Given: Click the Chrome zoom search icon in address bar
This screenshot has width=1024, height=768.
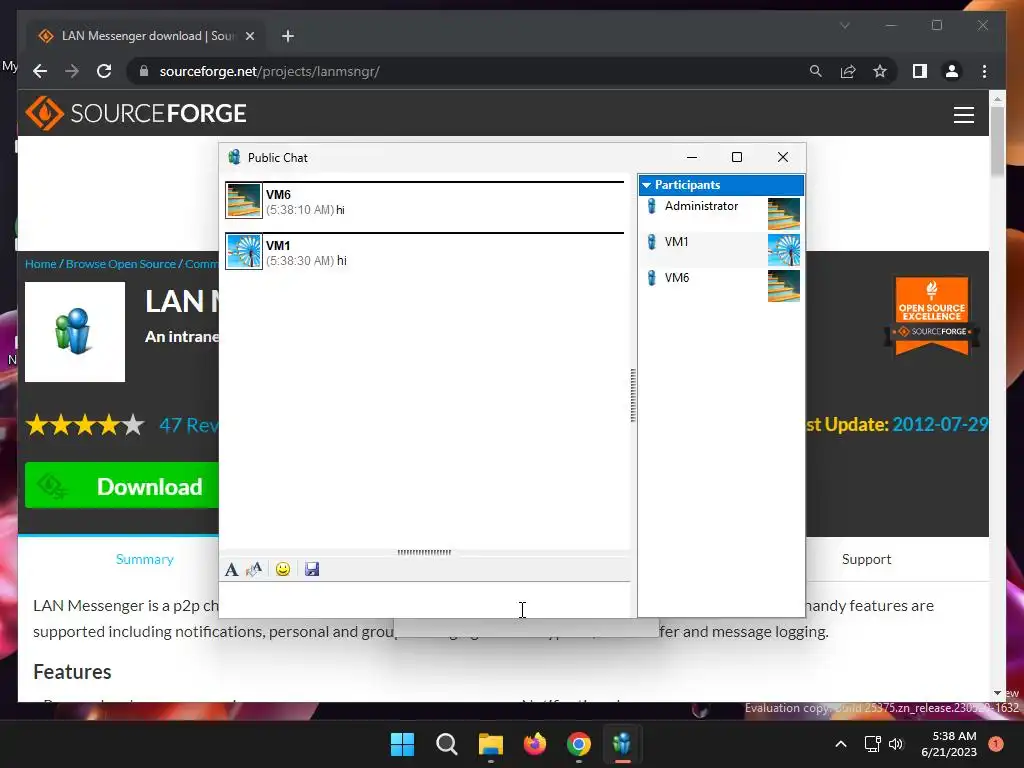Looking at the screenshot, I should tap(816, 71).
